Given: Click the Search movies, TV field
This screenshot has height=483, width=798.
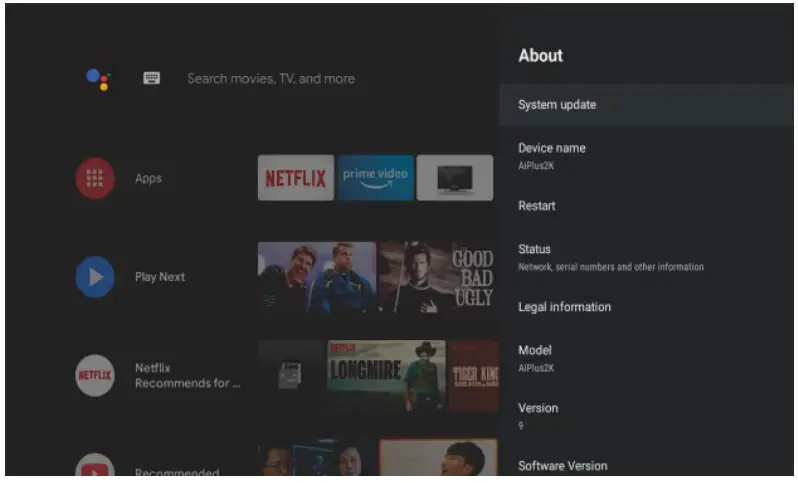Looking at the screenshot, I should pyautogui.click(x=271, y=79).
